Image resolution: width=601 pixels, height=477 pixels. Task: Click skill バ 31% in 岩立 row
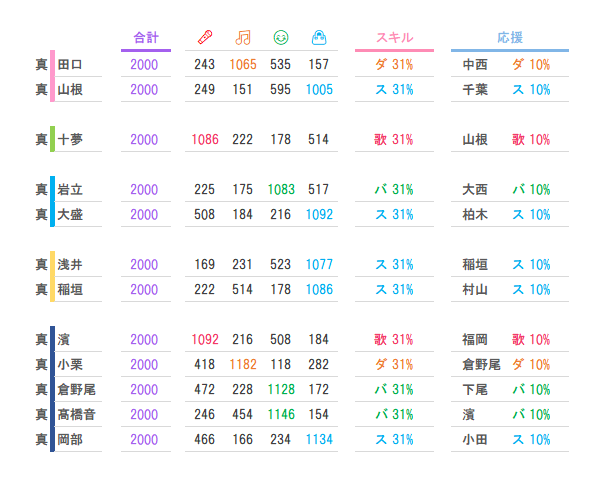(x=394, y=189)
